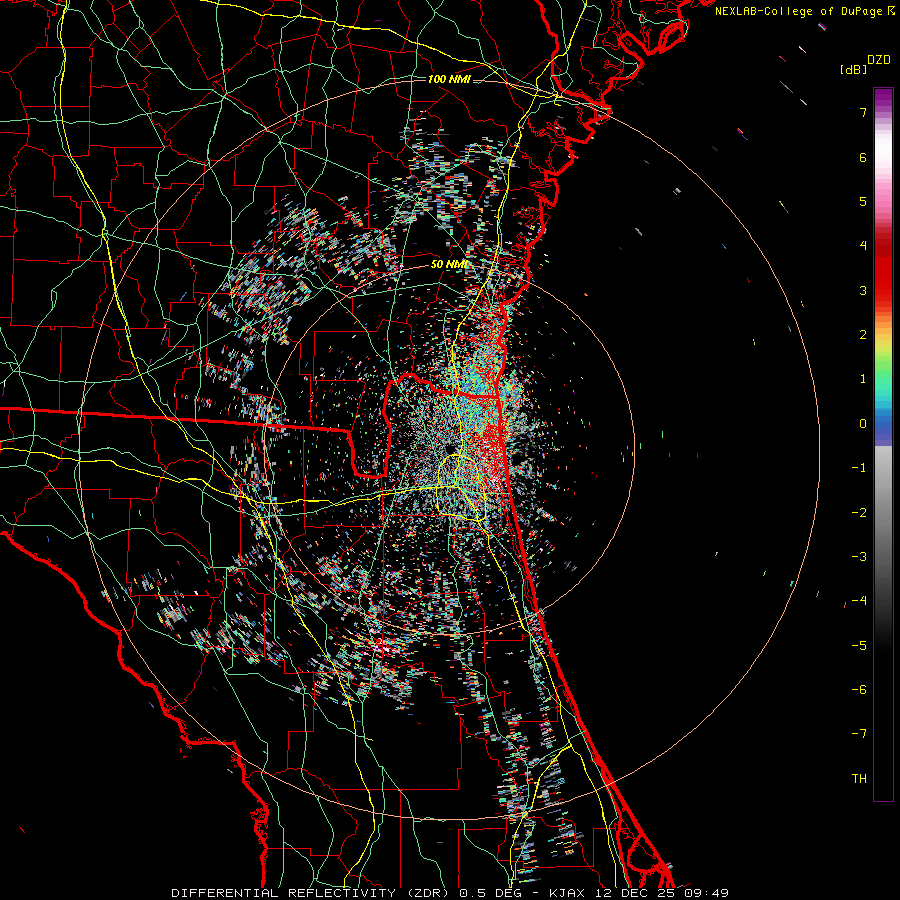Click the KJAX station identifier

(568, 893)
